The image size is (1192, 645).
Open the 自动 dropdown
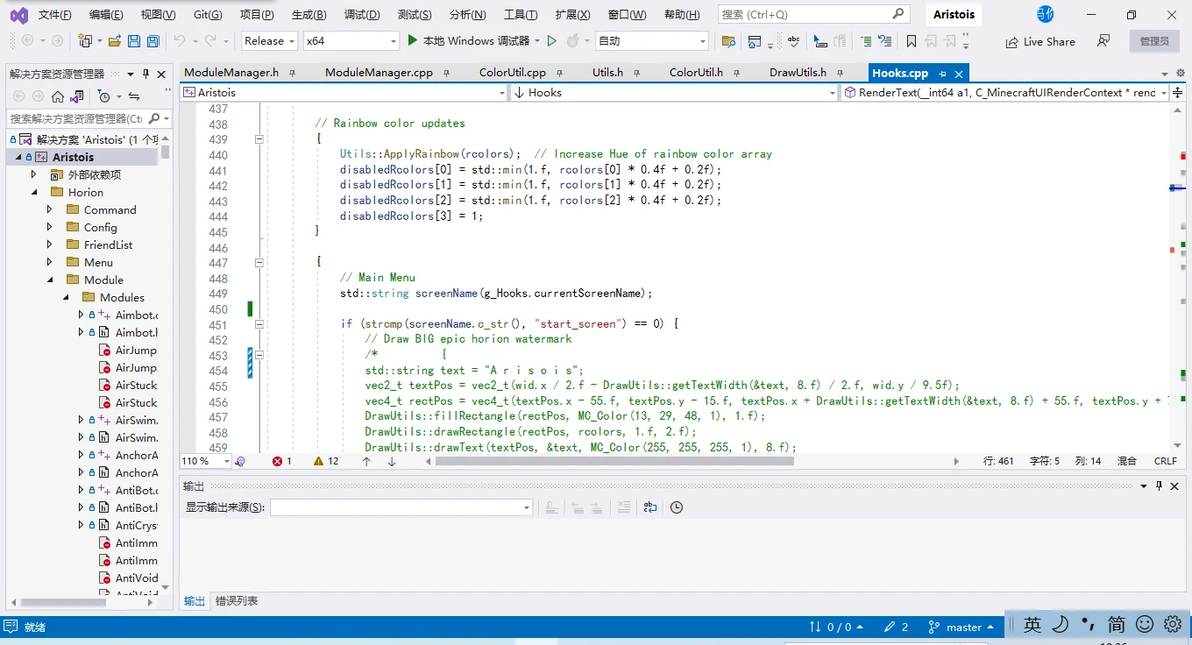pyautogui.click(x=652, y=41)
